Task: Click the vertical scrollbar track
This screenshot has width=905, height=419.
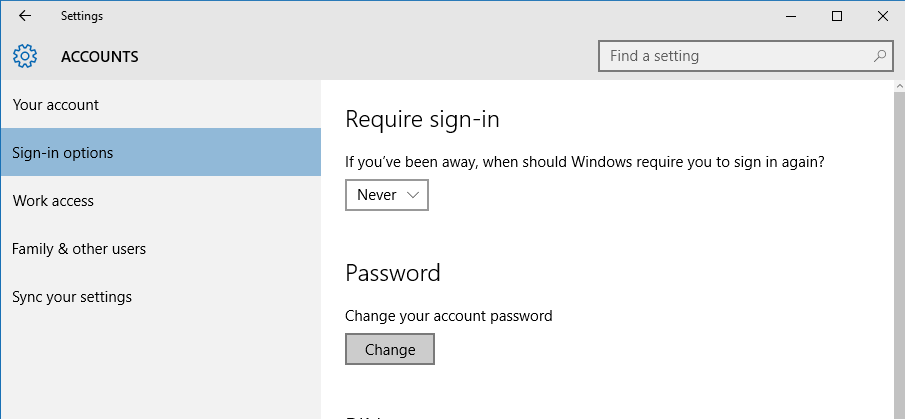Action: click(900, 255)
